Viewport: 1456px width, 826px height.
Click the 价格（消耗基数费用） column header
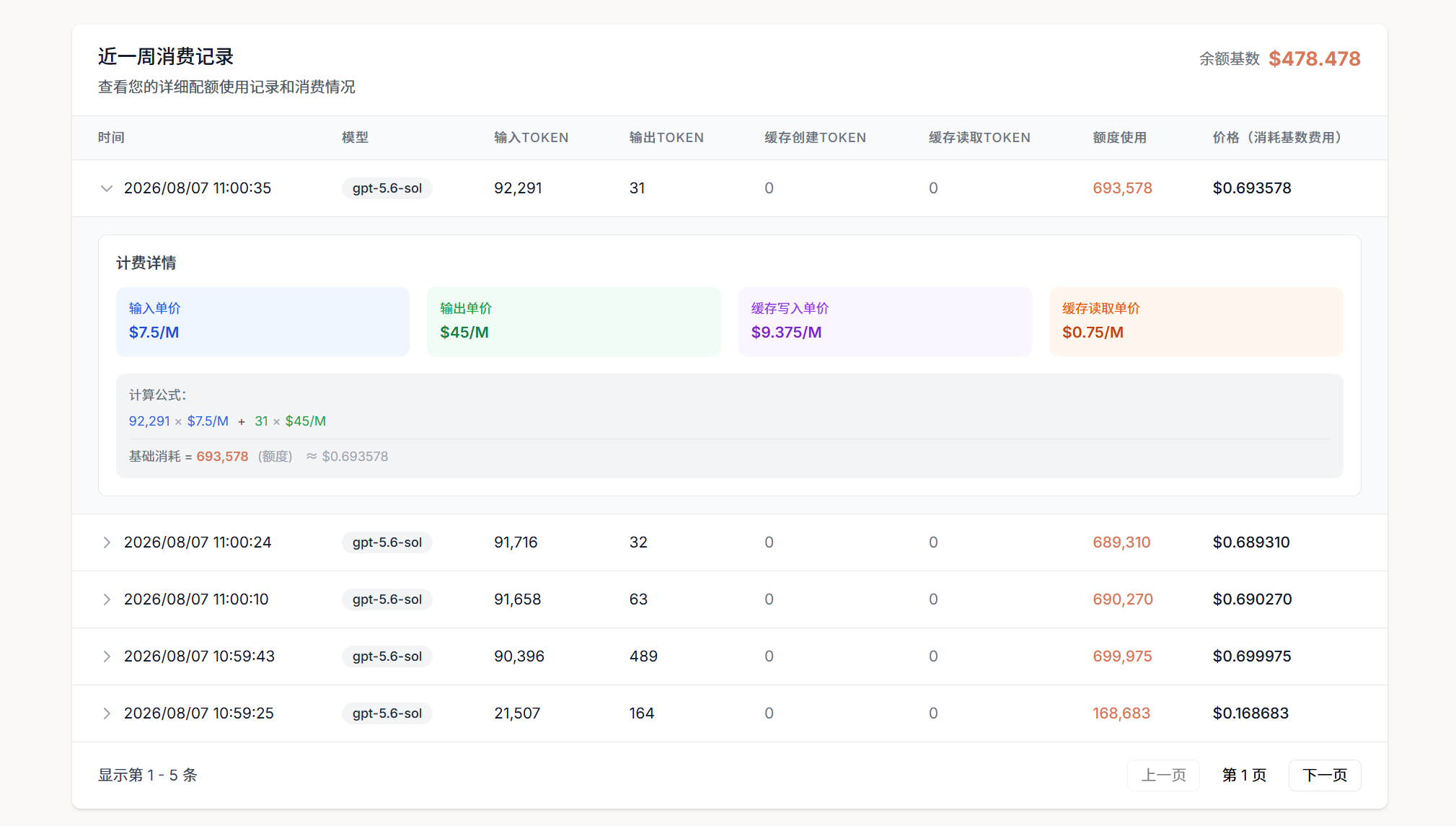[1277, 138]
